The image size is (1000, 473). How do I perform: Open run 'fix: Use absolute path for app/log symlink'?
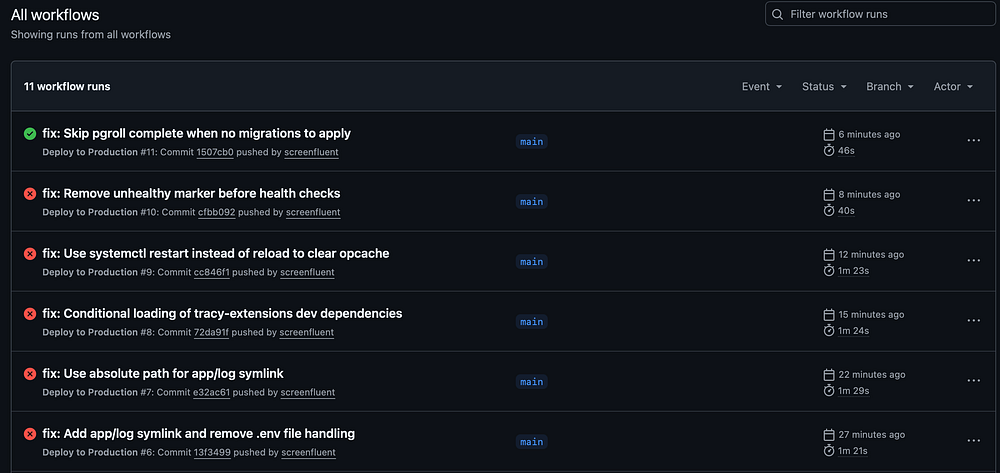click(x=163, y=373)
